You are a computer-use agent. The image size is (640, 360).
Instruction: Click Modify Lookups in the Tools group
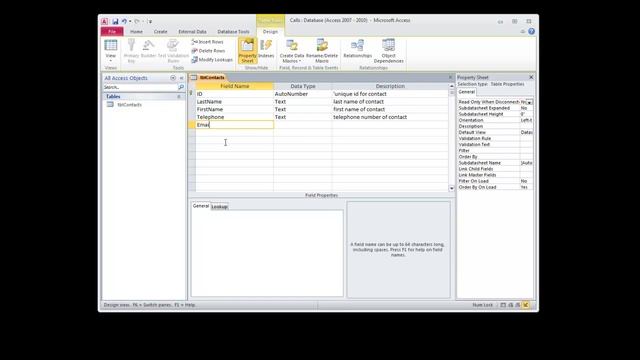point(212,60)
